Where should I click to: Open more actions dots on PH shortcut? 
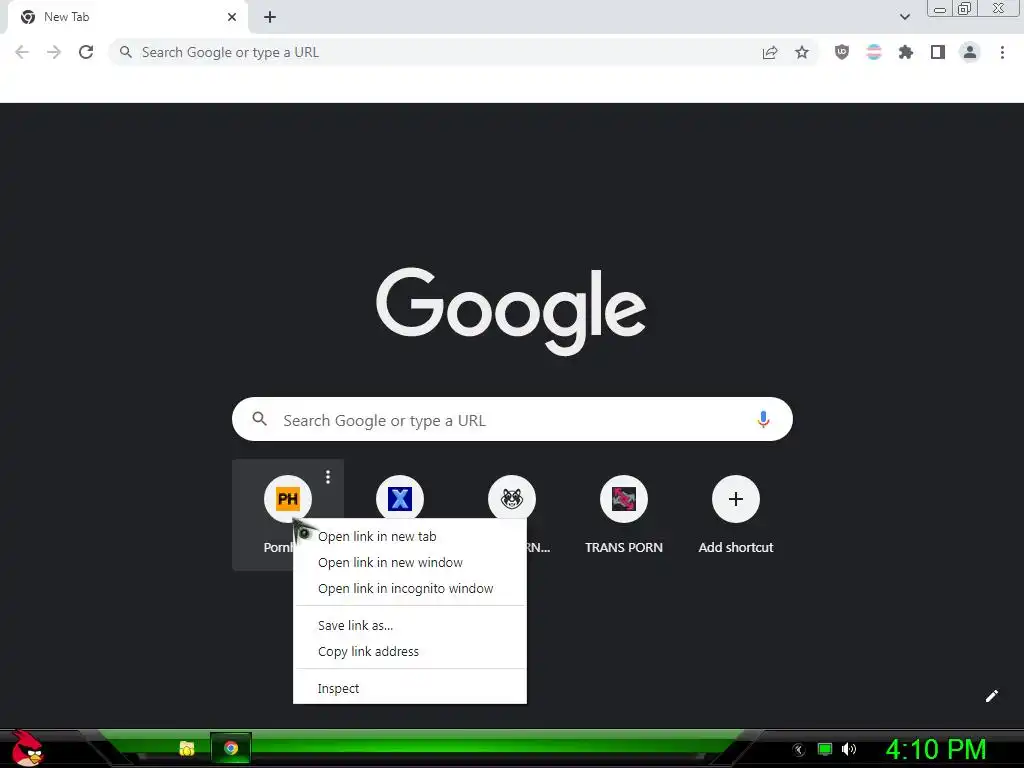click(x=328, y=477)
